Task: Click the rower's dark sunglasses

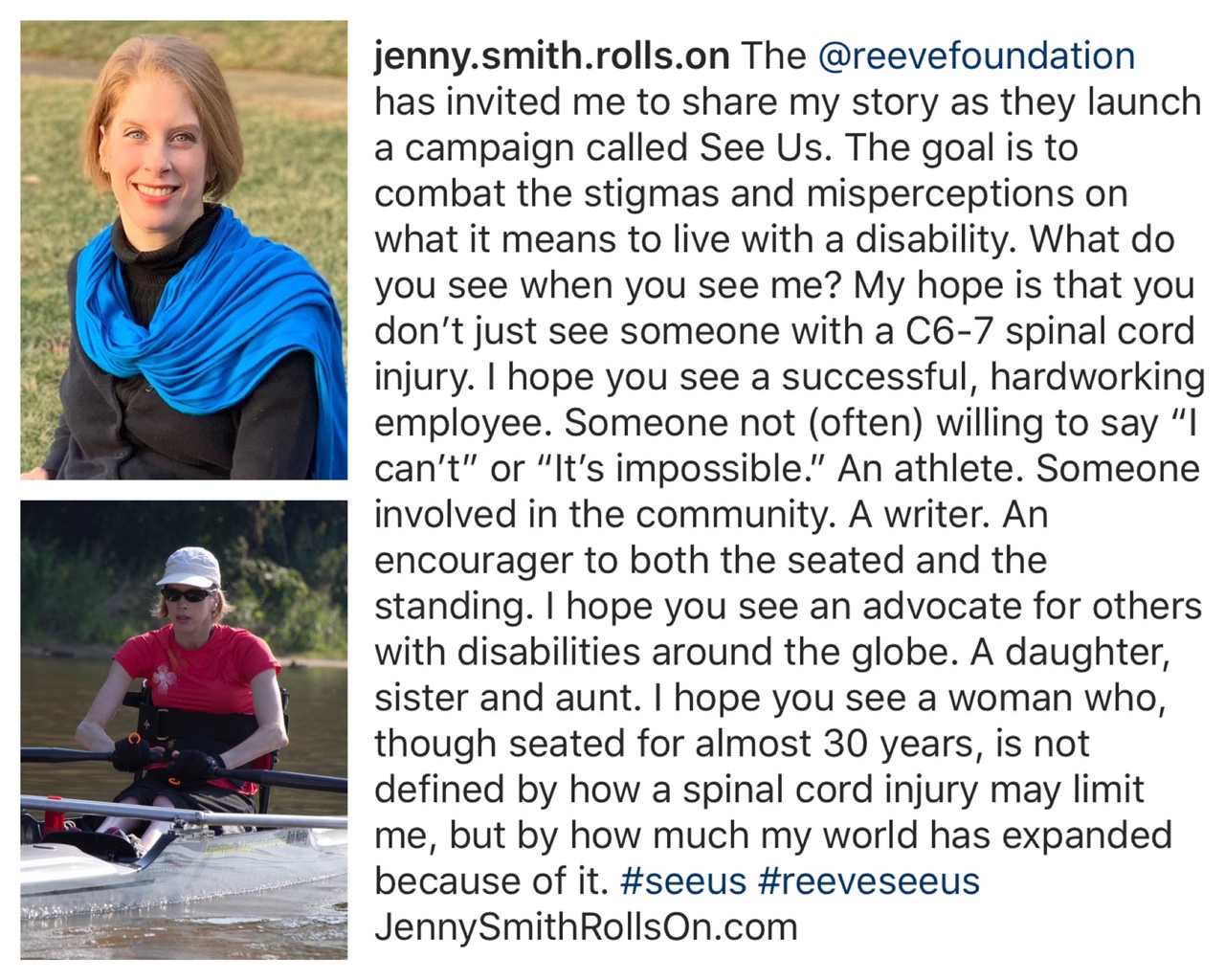Action: (x=186, y=594)
